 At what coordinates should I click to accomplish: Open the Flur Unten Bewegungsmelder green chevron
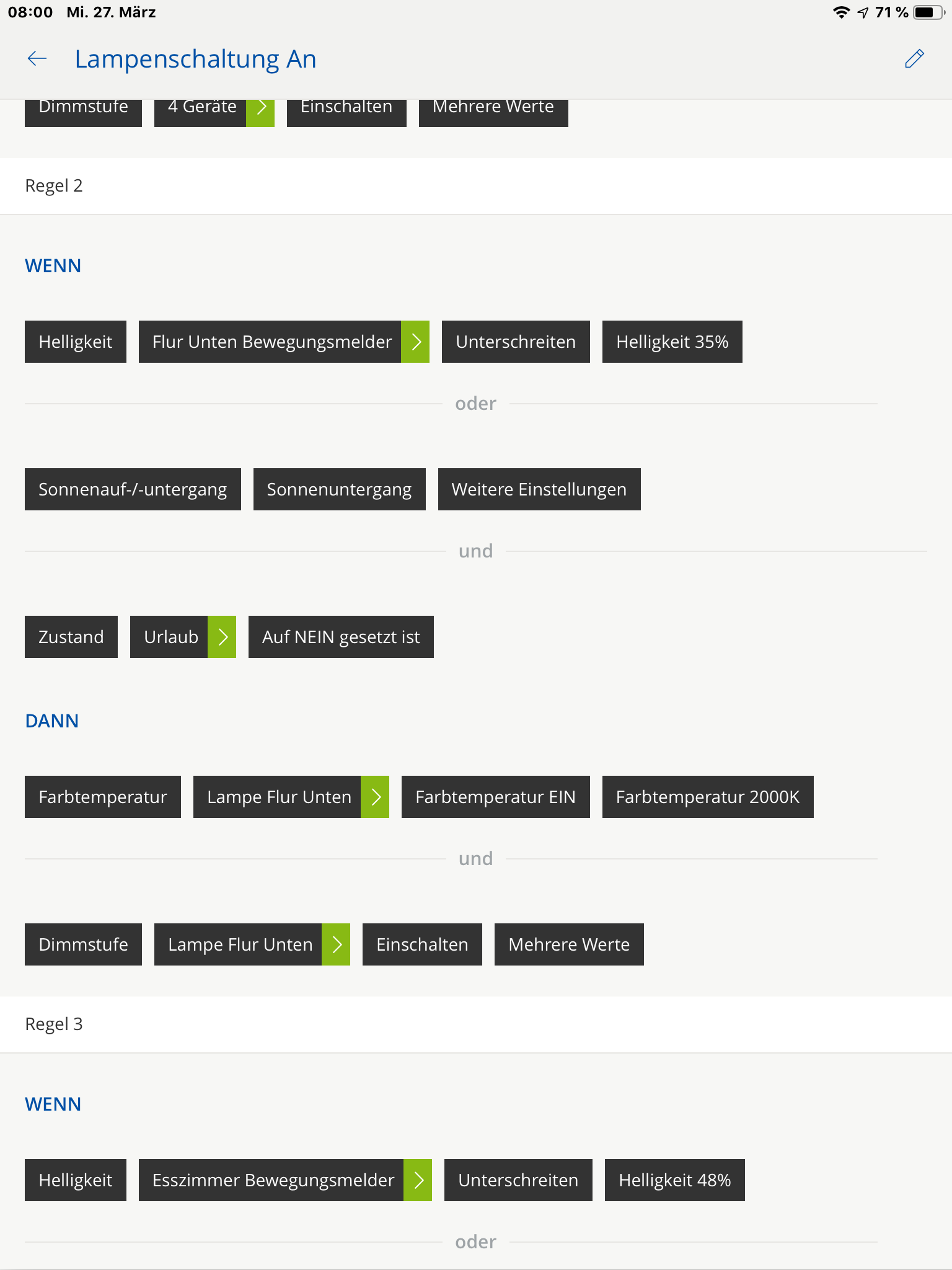(415, 342)
